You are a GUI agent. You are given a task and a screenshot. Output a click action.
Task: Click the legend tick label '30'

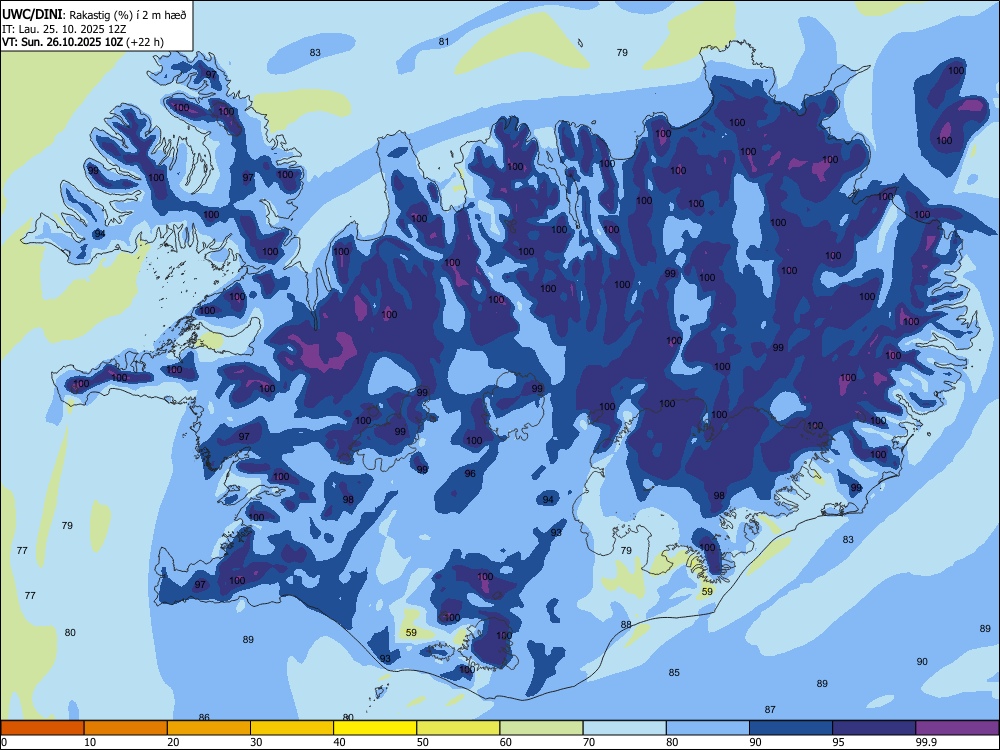(x=256, y=742)
